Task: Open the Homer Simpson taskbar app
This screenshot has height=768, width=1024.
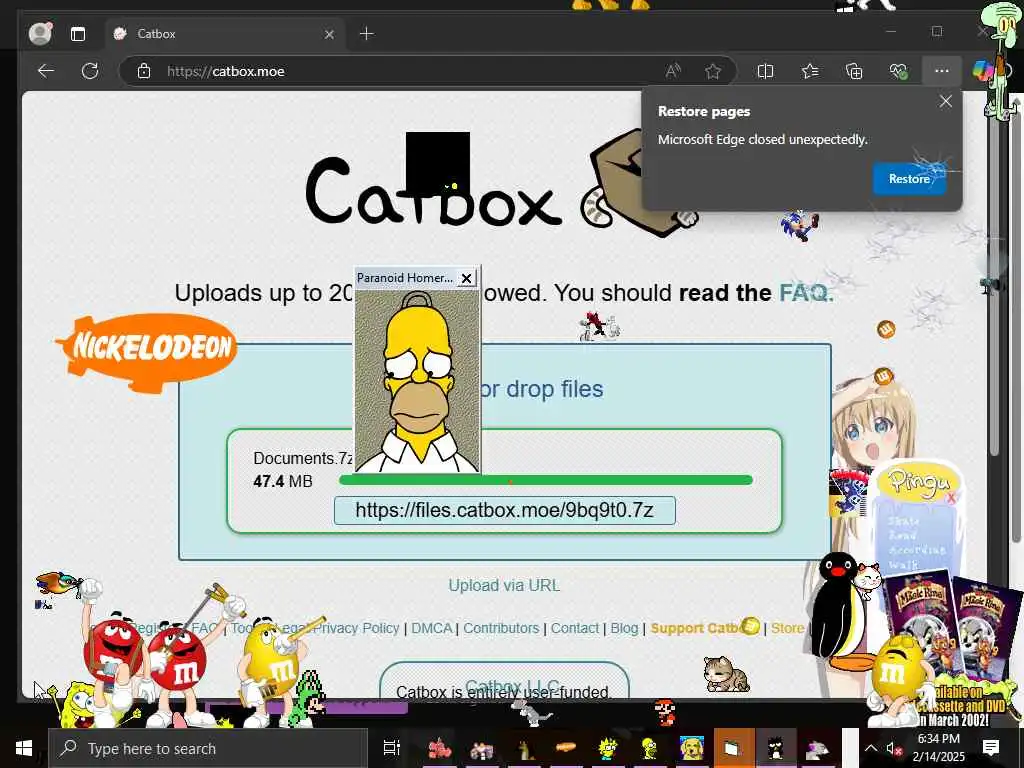Action: pos(649,748)
